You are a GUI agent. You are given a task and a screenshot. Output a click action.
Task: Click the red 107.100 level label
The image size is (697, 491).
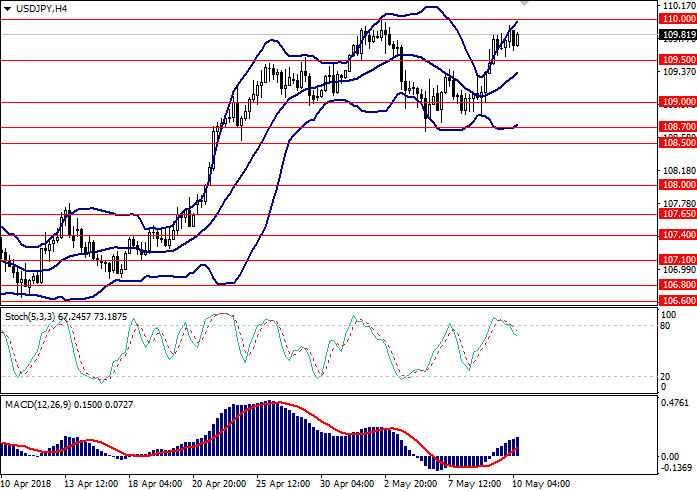pyautogui.click(x=678, y=259)
